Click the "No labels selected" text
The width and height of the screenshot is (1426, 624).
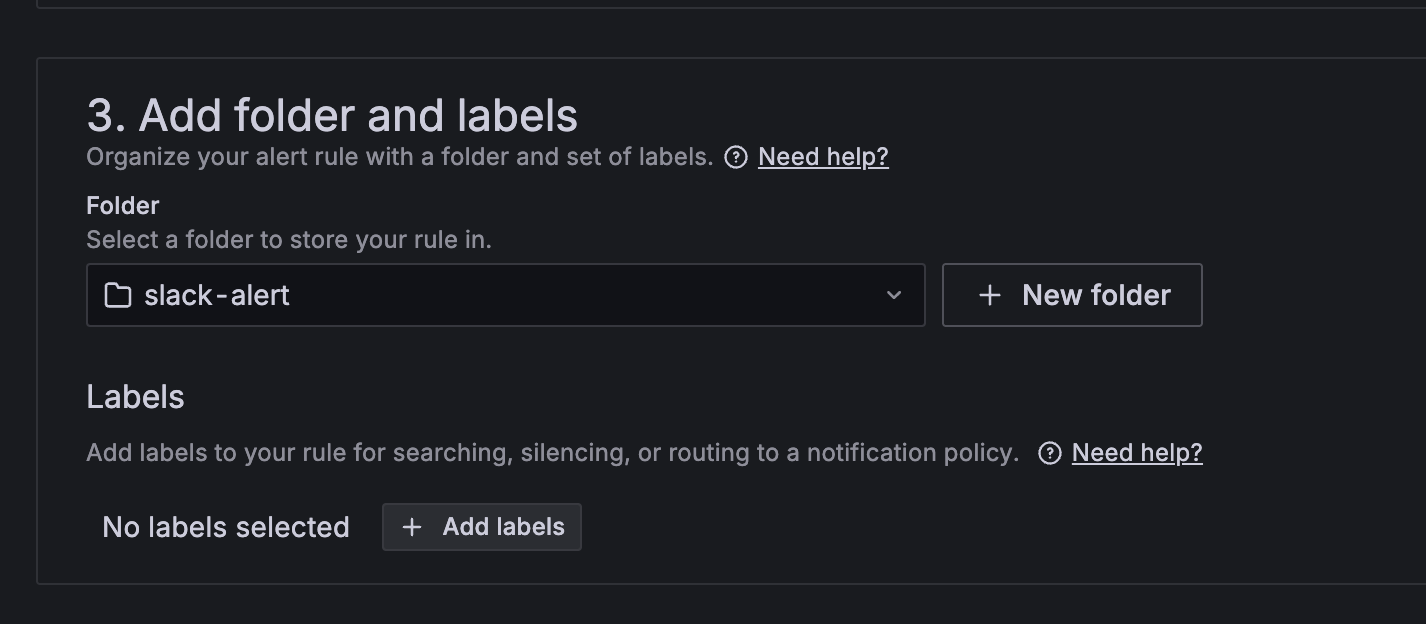[x=226, y=527]
